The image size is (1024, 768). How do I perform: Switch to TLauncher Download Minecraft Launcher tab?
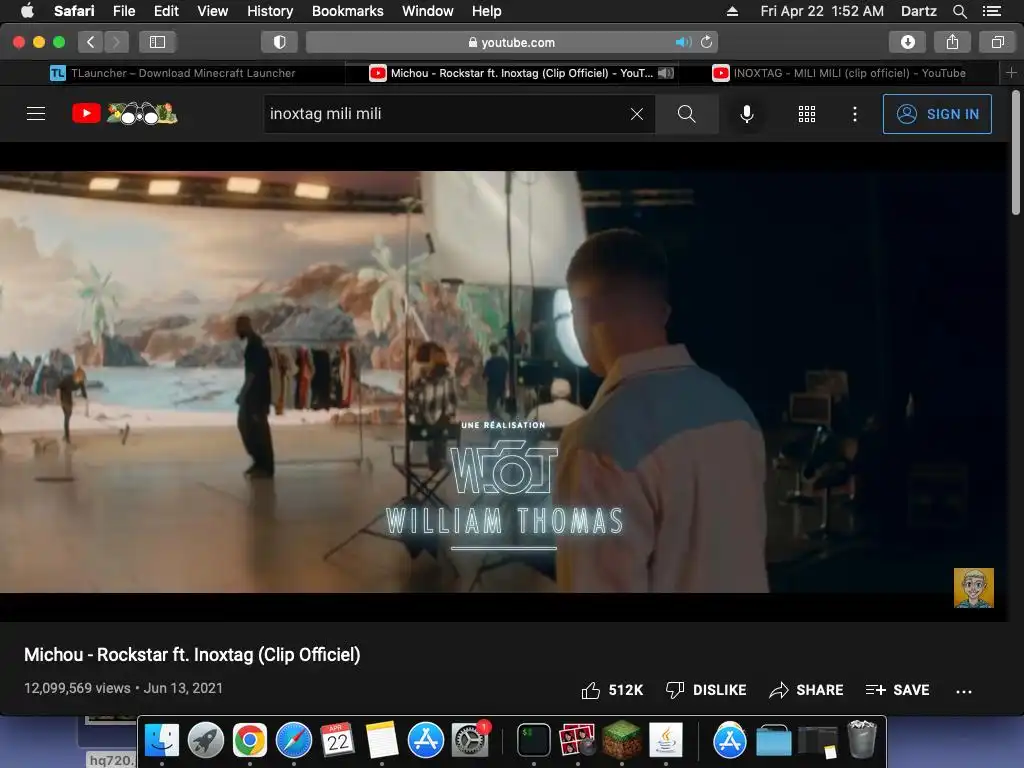pyautogui.click(x=173, y=73)
